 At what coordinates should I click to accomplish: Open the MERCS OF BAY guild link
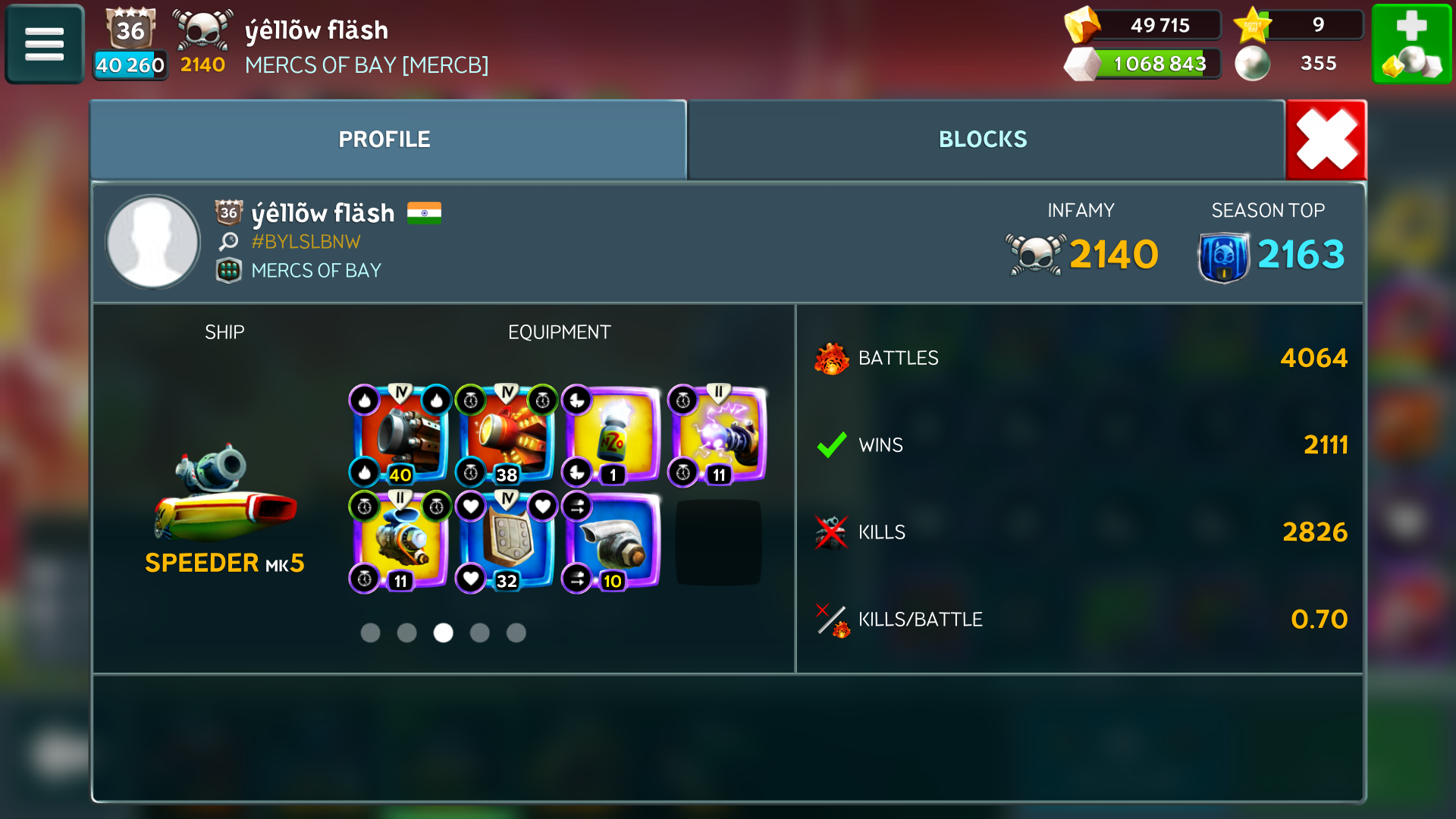(316, 271)
